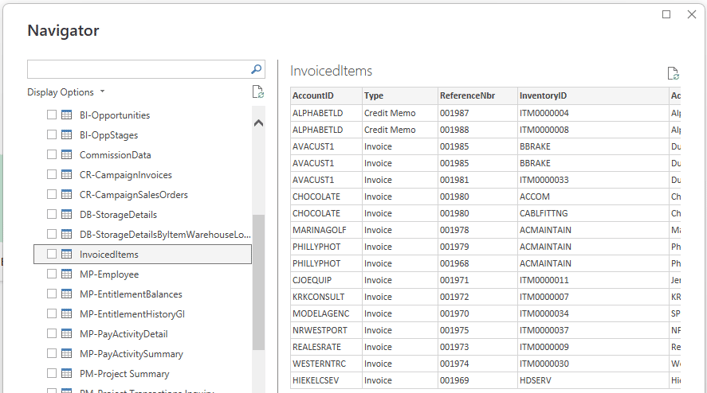Click the table icon next to MP-EntitlementHistoryGI
This screenshot has height=393, width=707.
[66, 314]
